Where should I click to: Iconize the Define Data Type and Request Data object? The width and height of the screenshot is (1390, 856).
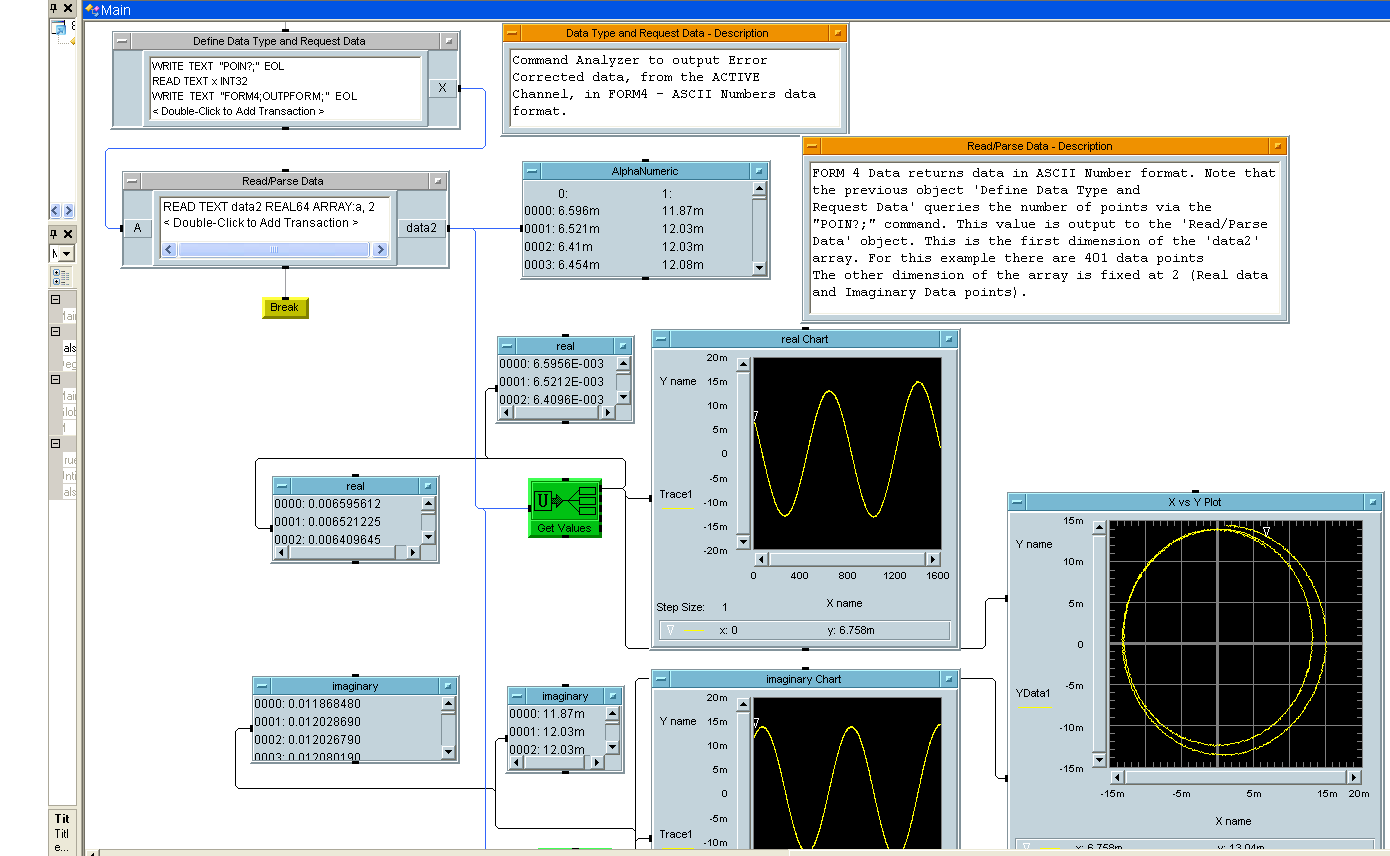click(449, 42)
